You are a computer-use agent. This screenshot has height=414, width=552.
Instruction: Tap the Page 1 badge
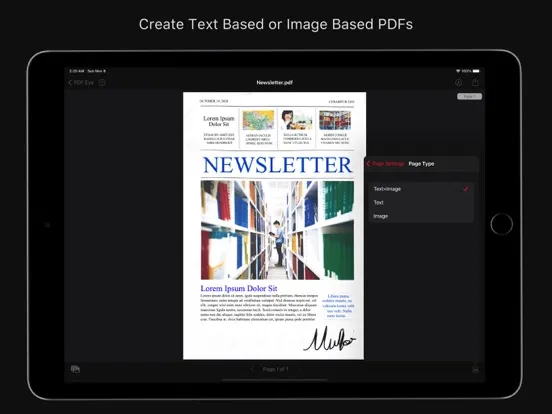click(x=469, y=96)
